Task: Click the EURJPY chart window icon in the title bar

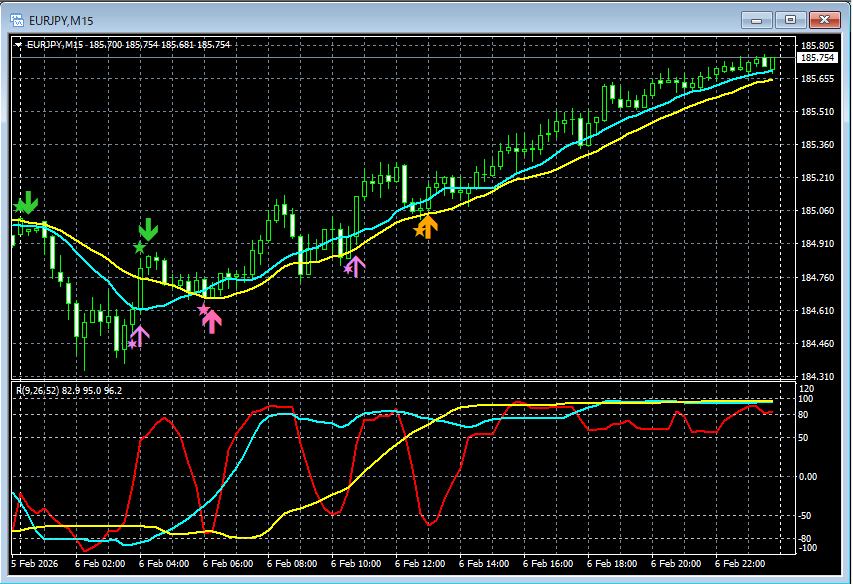Action: click(x=17, y=21)
